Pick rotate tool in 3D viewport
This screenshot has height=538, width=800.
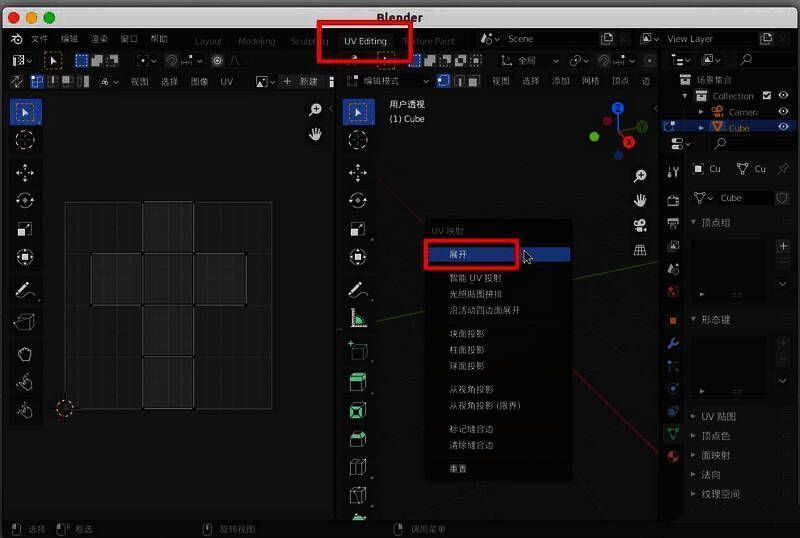pyautogui.click(x=358, y=201)
